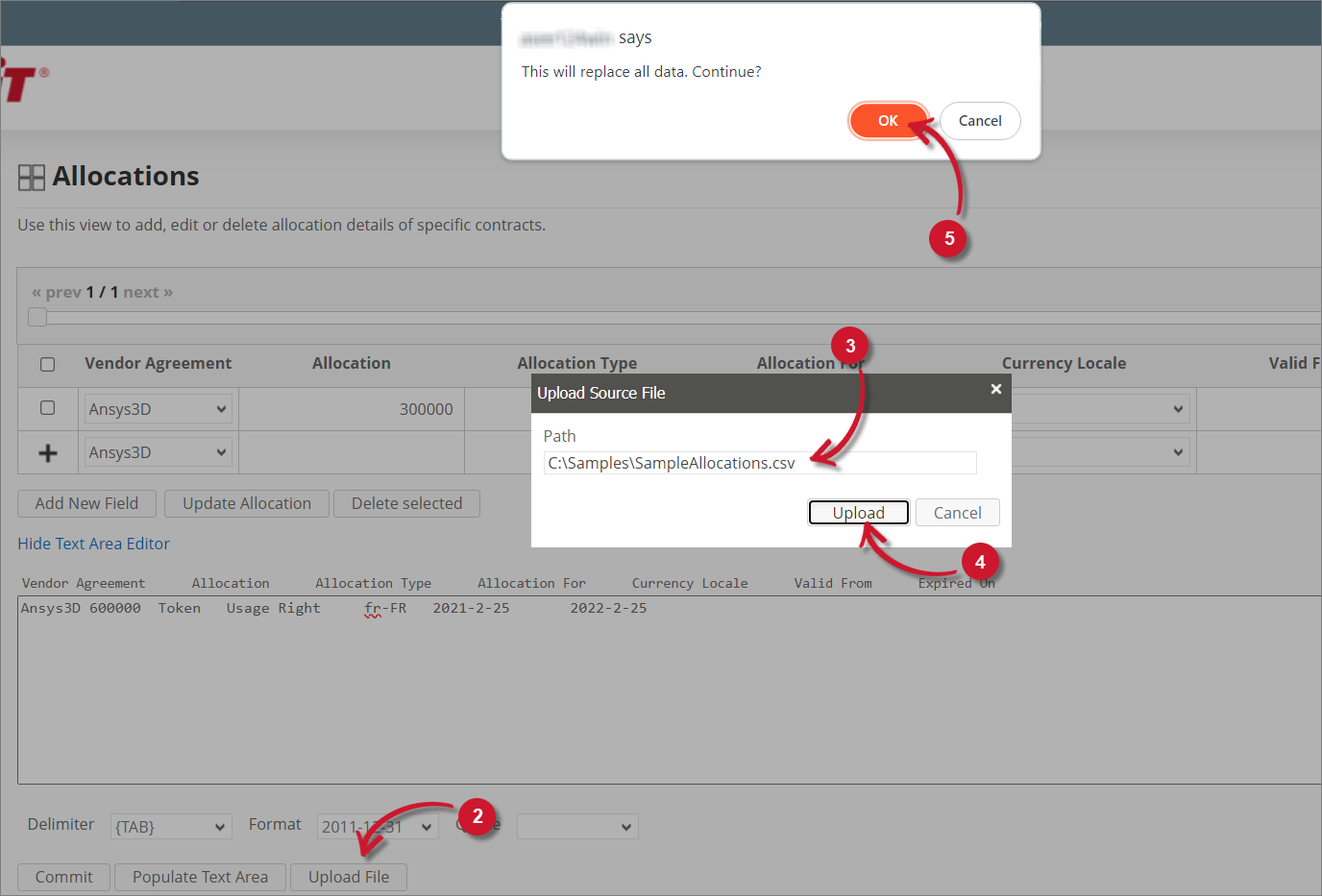Viewport: 1322px width, 896px height.
Task: Click the Path input field in the dialog
Action: click(x=759, y=463)
